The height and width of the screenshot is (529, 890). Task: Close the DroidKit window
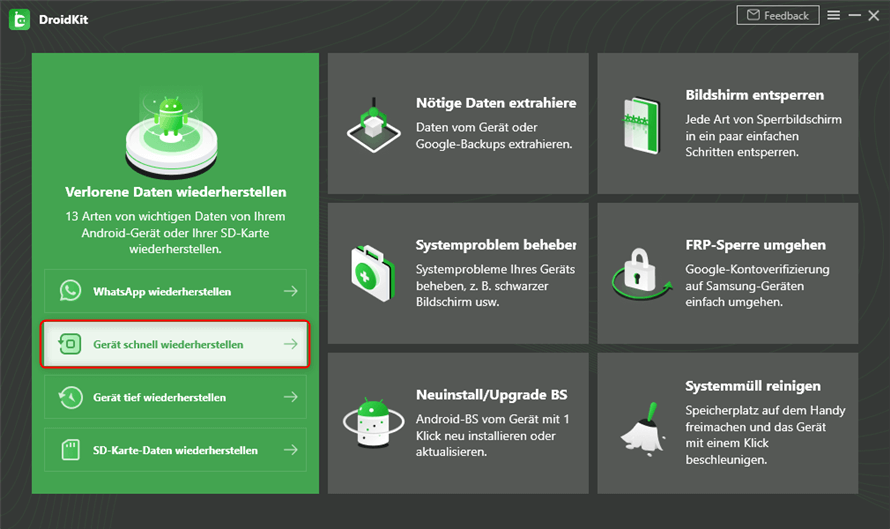[874, 15]
